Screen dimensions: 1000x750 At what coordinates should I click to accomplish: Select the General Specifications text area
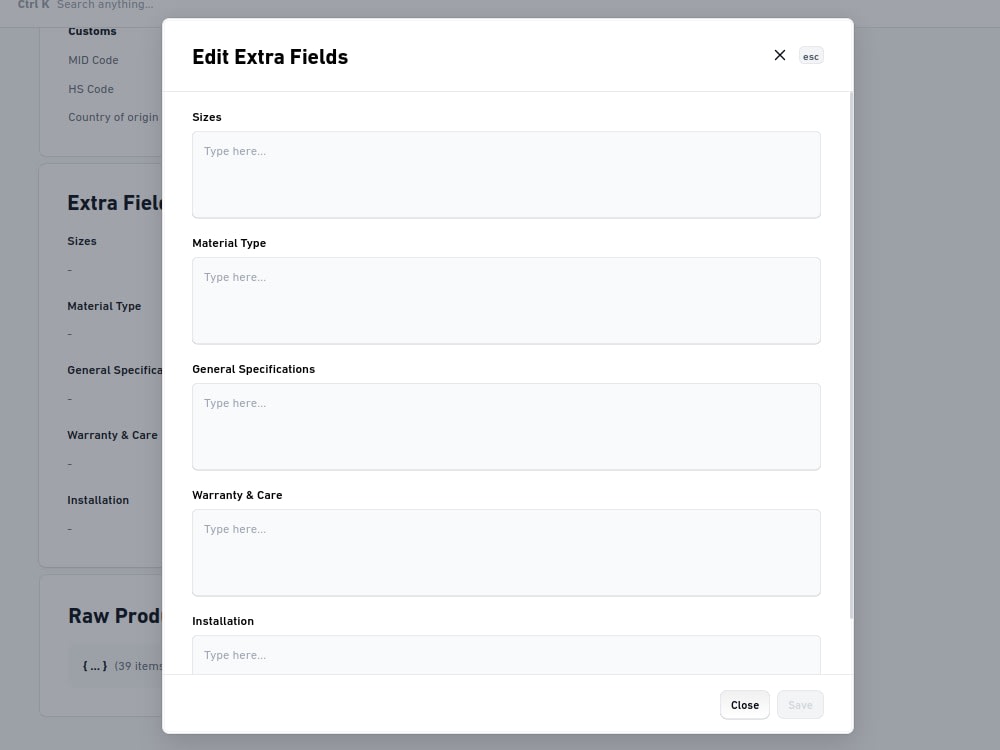506,427
